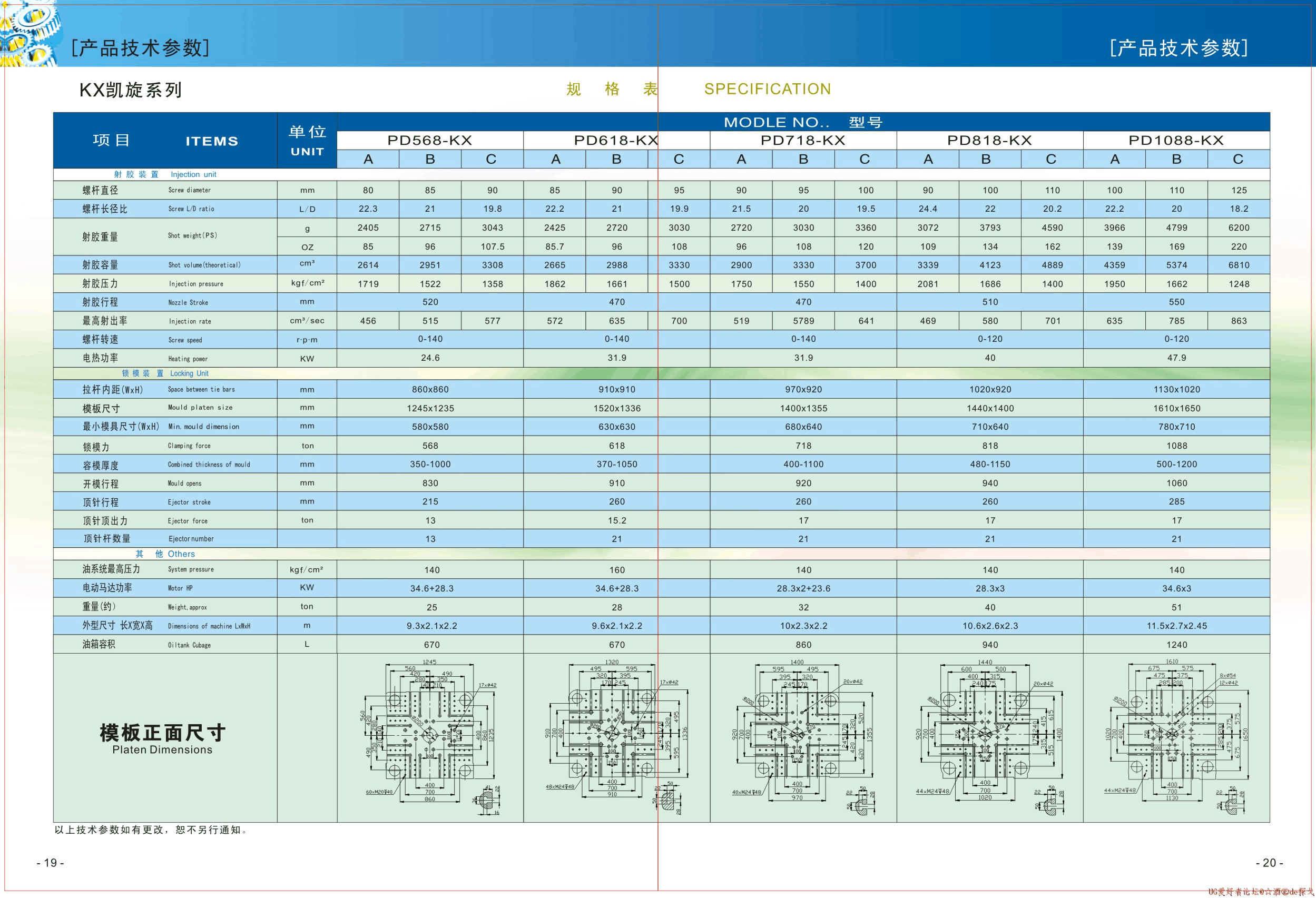
Task: Click the 11.5x2.7x2.45 machine dimensions cell
Action: (x=1177, y=626)
